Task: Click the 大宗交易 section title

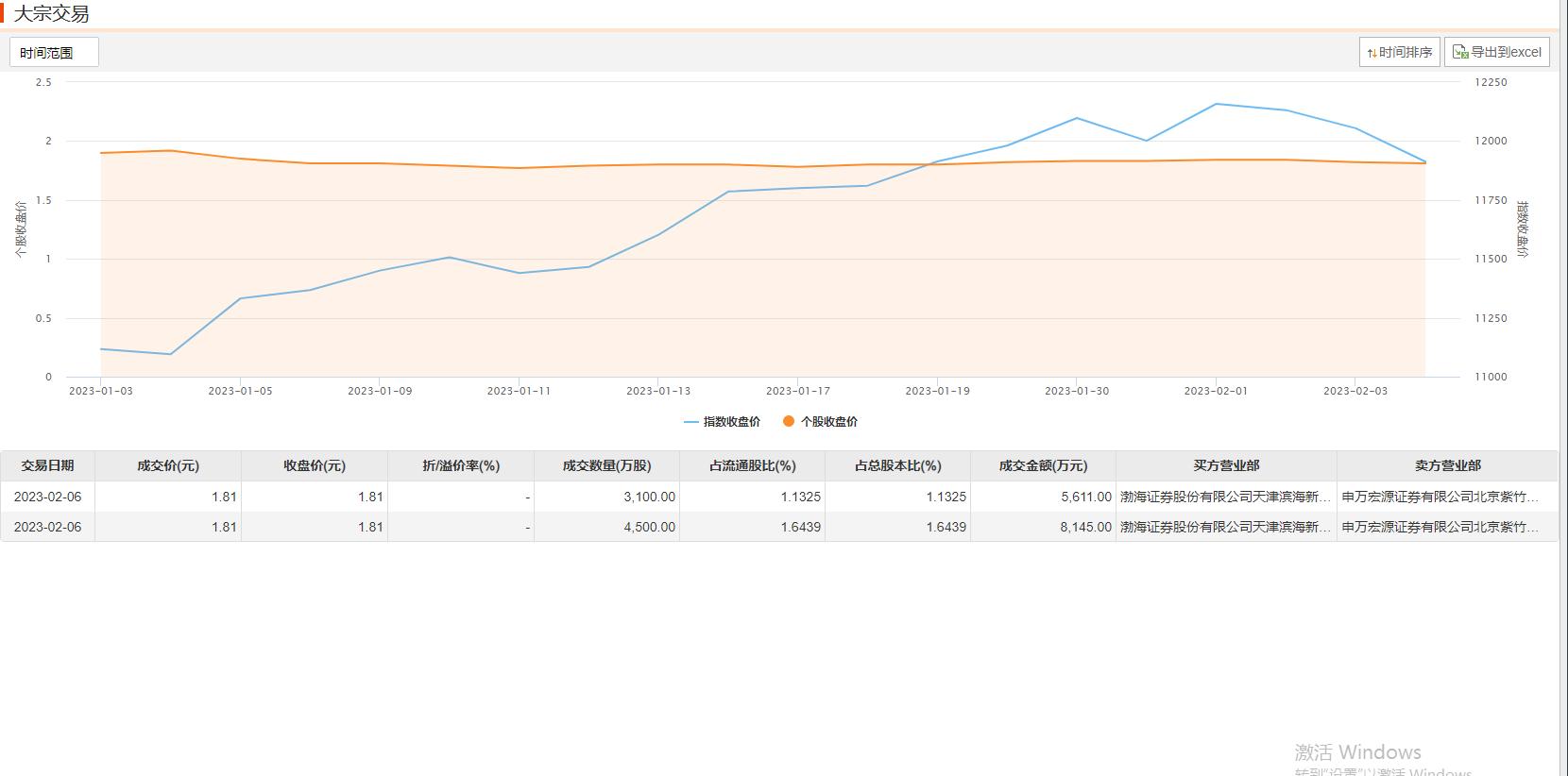Action: (51, 14)
